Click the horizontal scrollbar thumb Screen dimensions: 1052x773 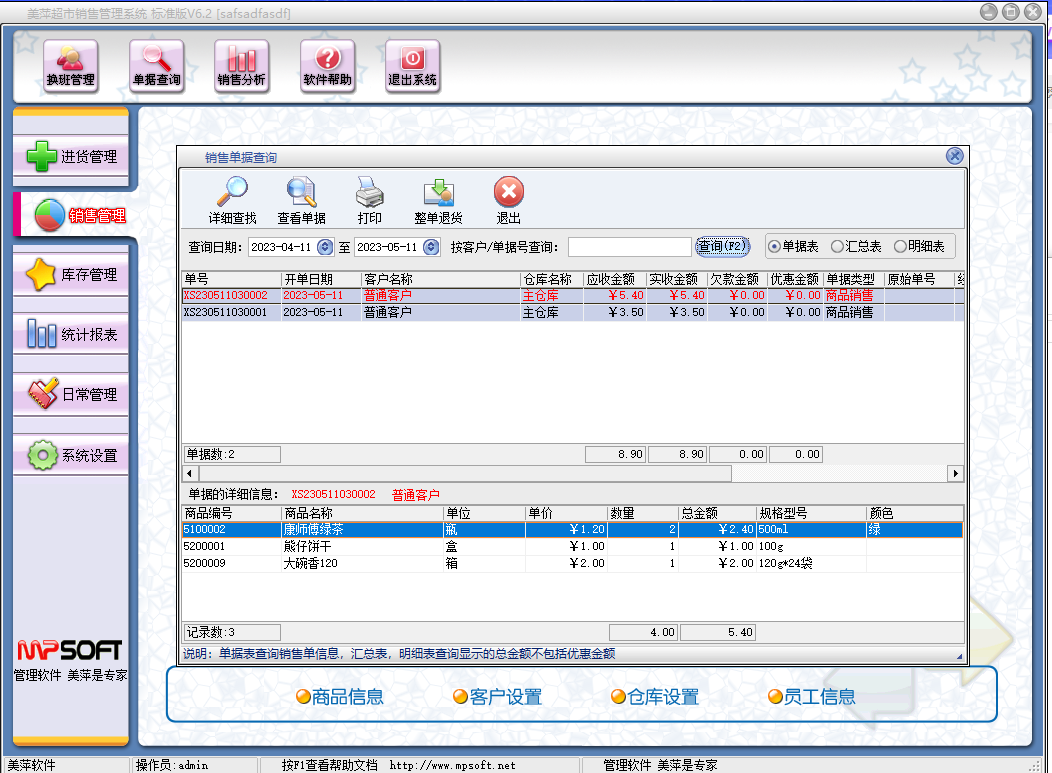point(464,473)
